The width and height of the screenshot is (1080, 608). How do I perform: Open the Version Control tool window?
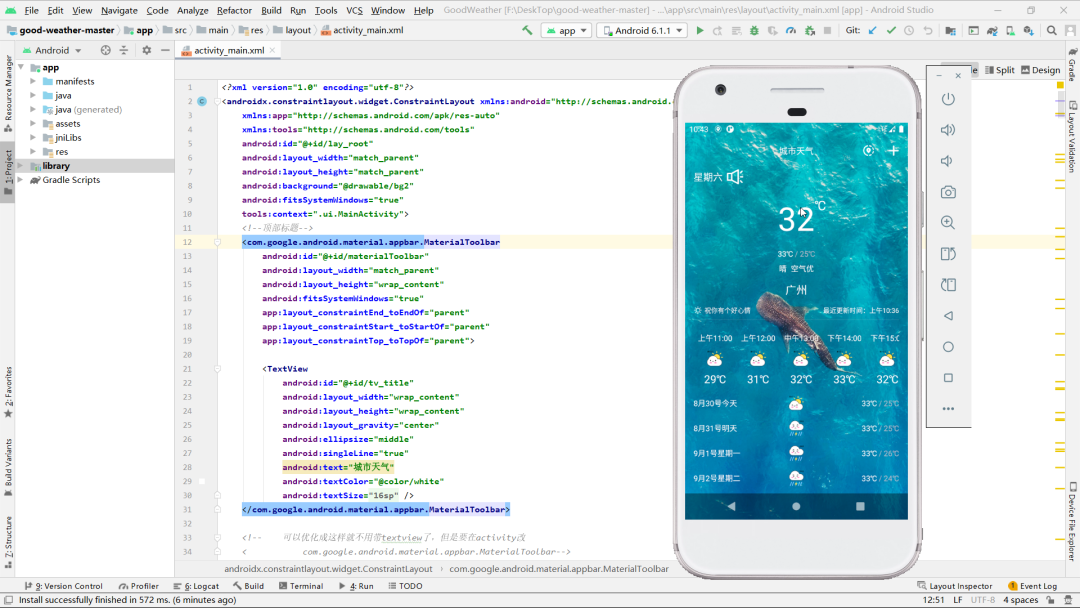pyautogui.click(x=63, y=586)
